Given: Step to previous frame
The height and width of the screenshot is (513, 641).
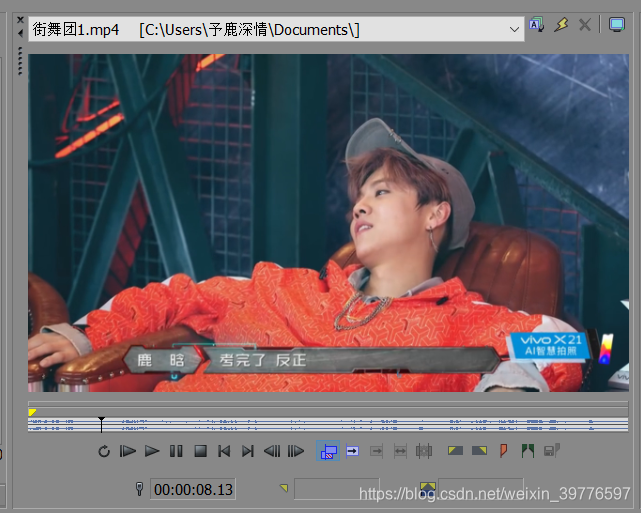Looking at the screenshot, I should click(x=272, y=451).
